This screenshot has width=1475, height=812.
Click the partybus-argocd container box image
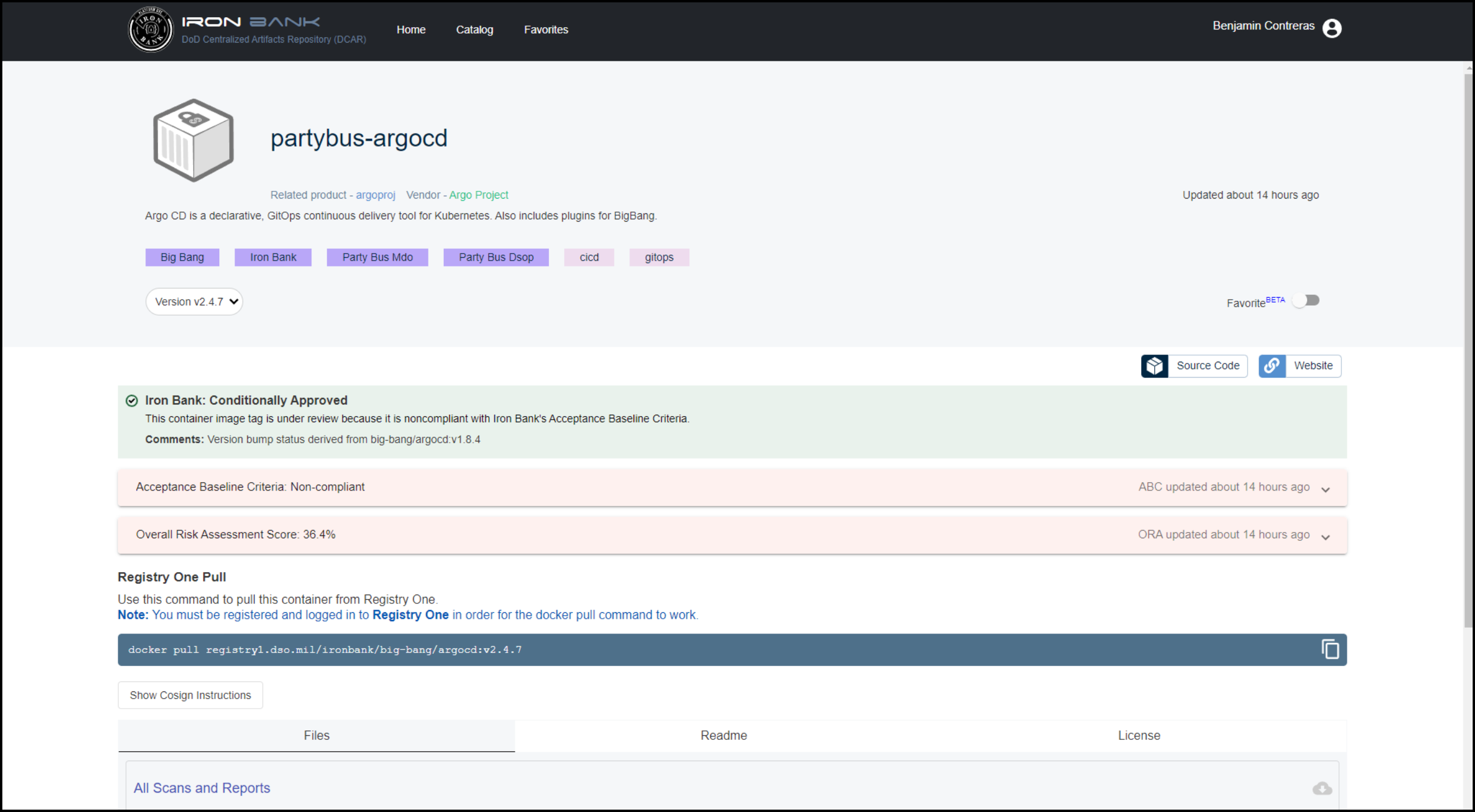[x=193, y=140]
